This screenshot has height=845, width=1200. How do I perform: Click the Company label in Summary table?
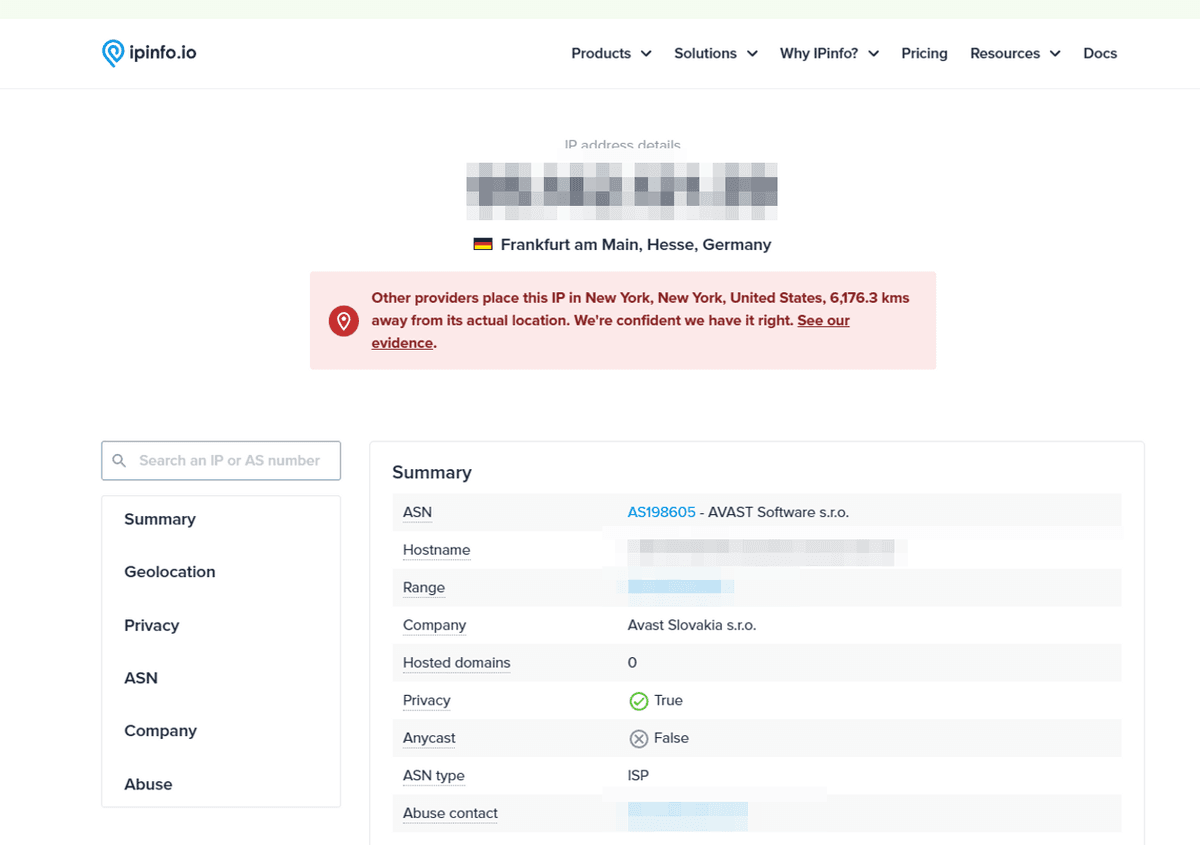click(x=434, y=625)
